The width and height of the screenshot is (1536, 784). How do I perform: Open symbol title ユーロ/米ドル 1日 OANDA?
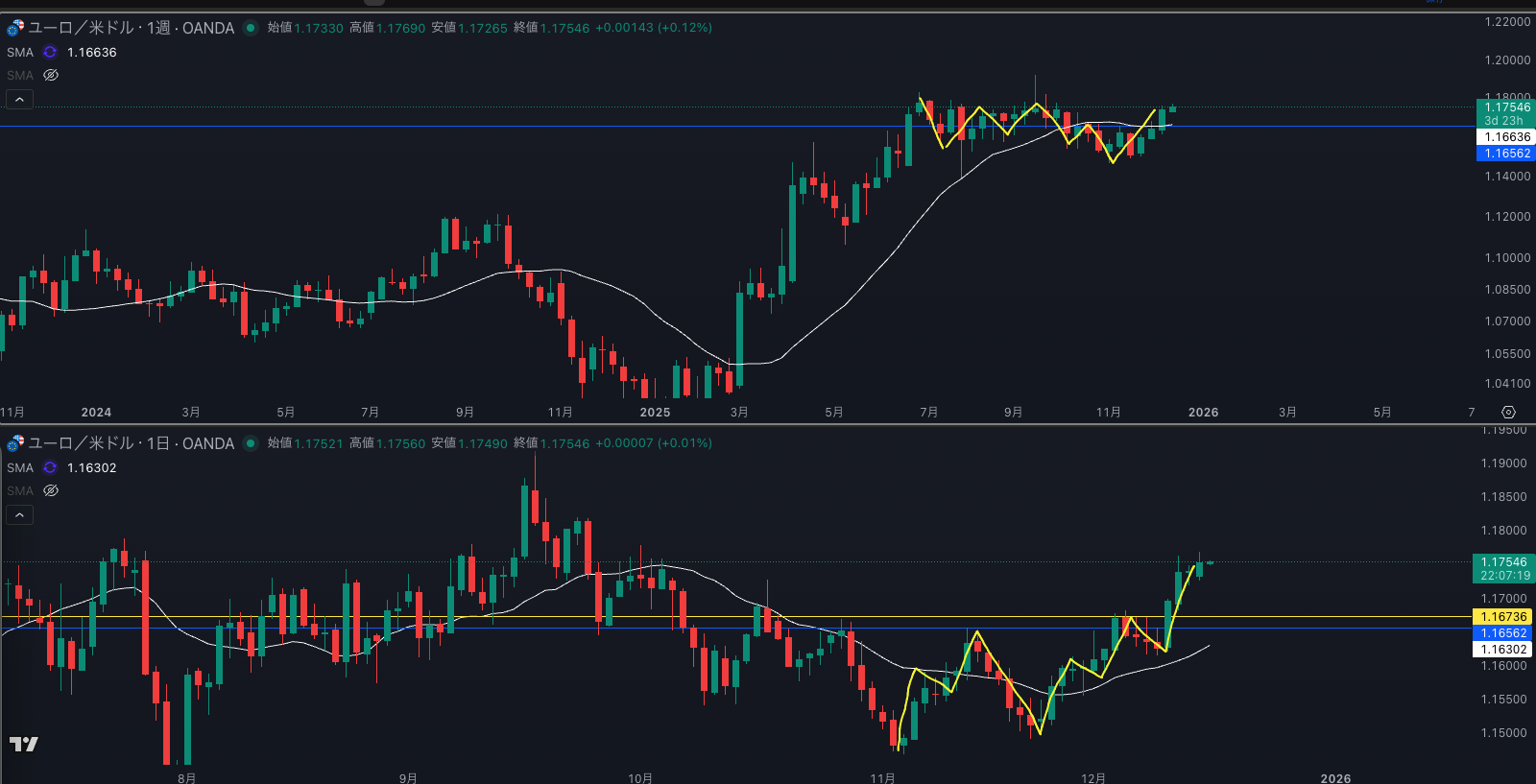pos(131,443)
